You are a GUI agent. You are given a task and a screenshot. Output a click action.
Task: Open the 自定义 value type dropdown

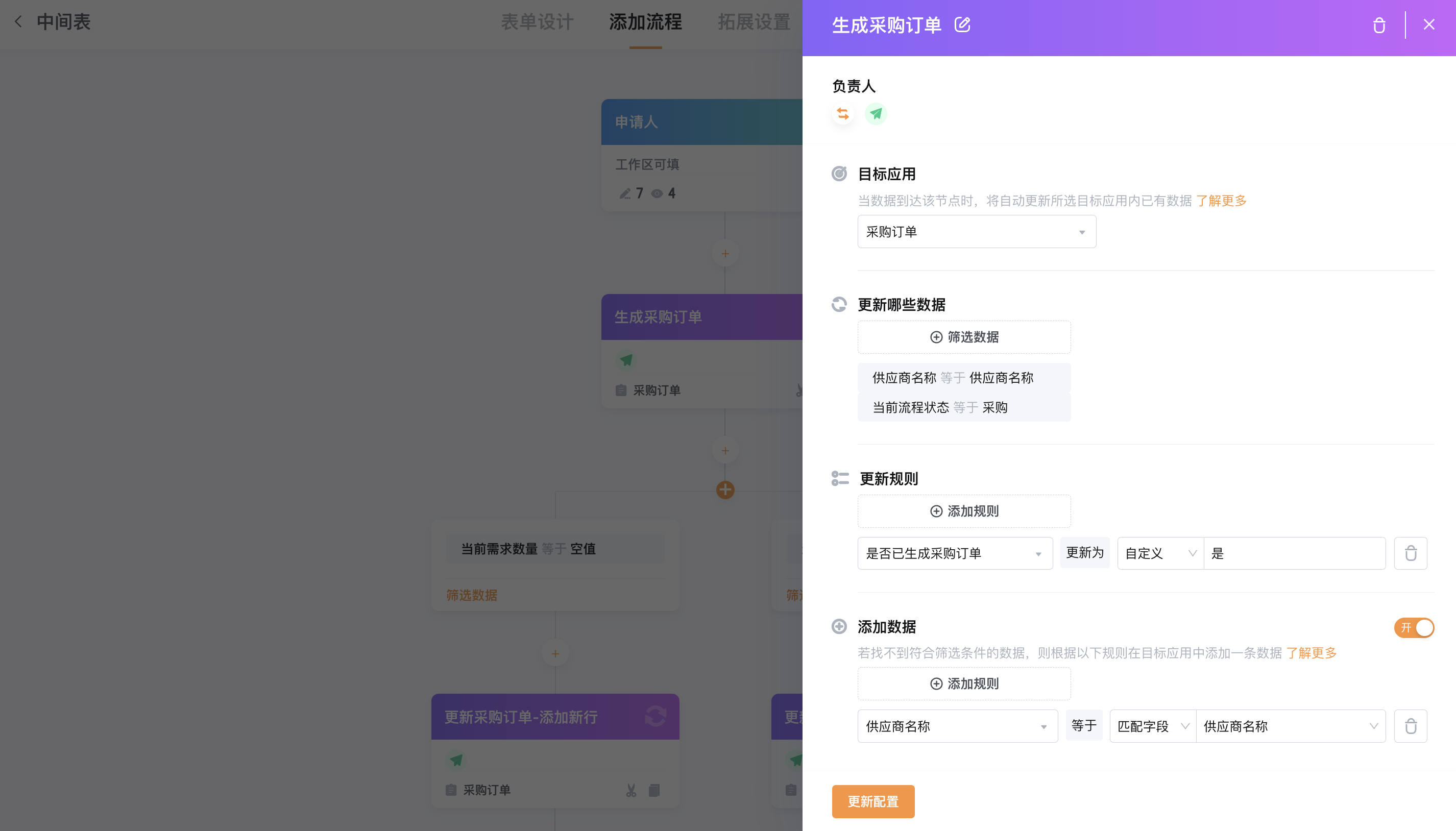pyautogui.click(x=1160, y=552)
